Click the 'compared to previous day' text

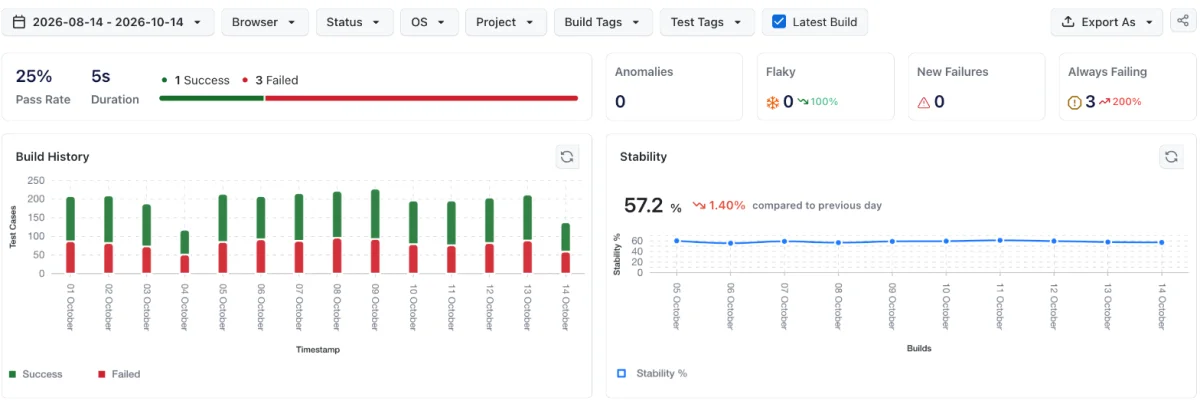pos(817,205)
